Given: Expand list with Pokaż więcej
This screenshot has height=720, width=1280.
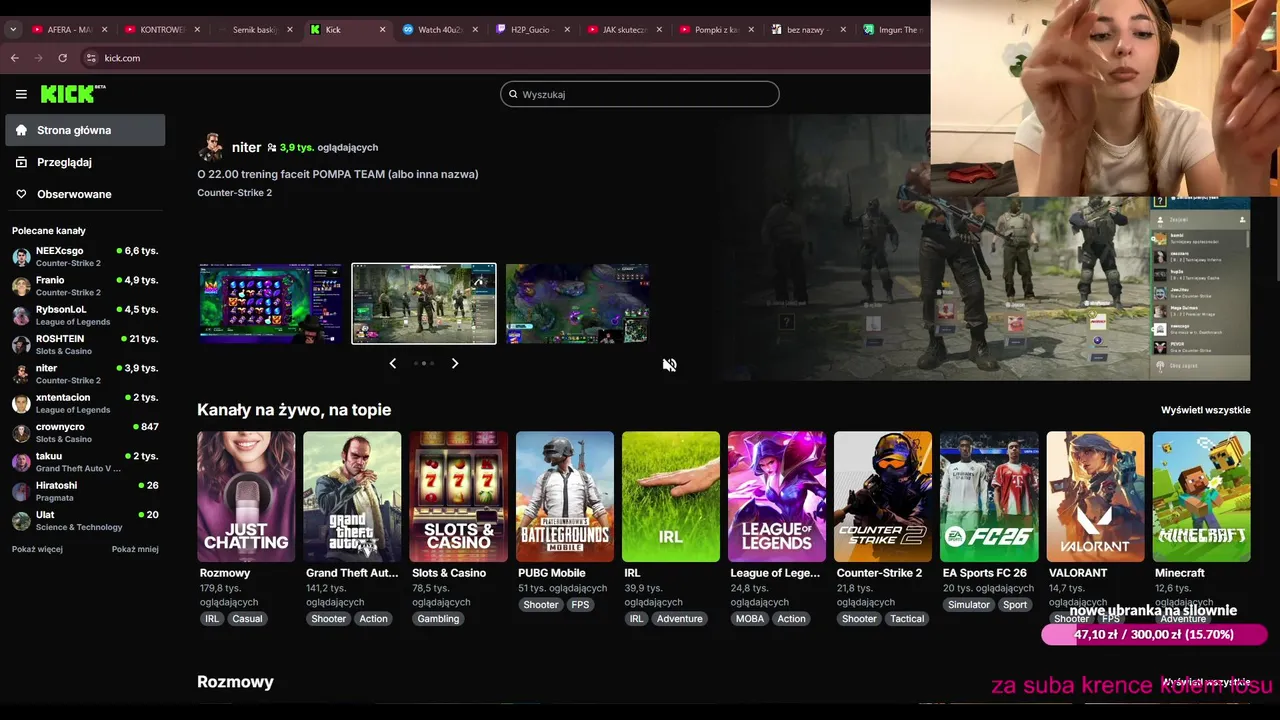Looking at the screenshot, I should [x=37, y=549].
